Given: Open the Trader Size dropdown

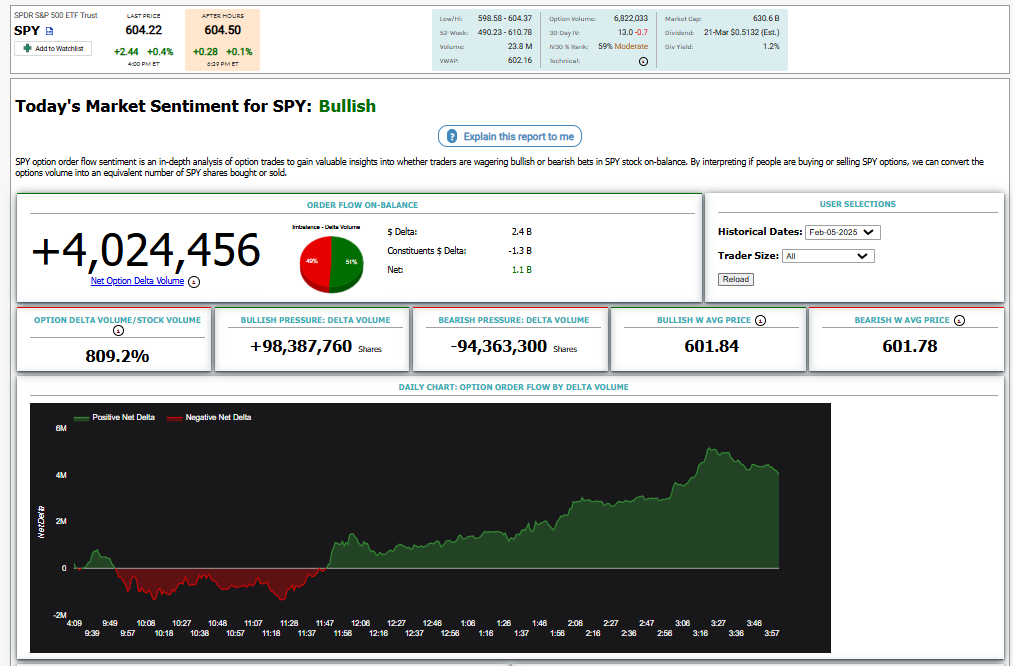Looking at the screenshot, I should tap(828, 256).
